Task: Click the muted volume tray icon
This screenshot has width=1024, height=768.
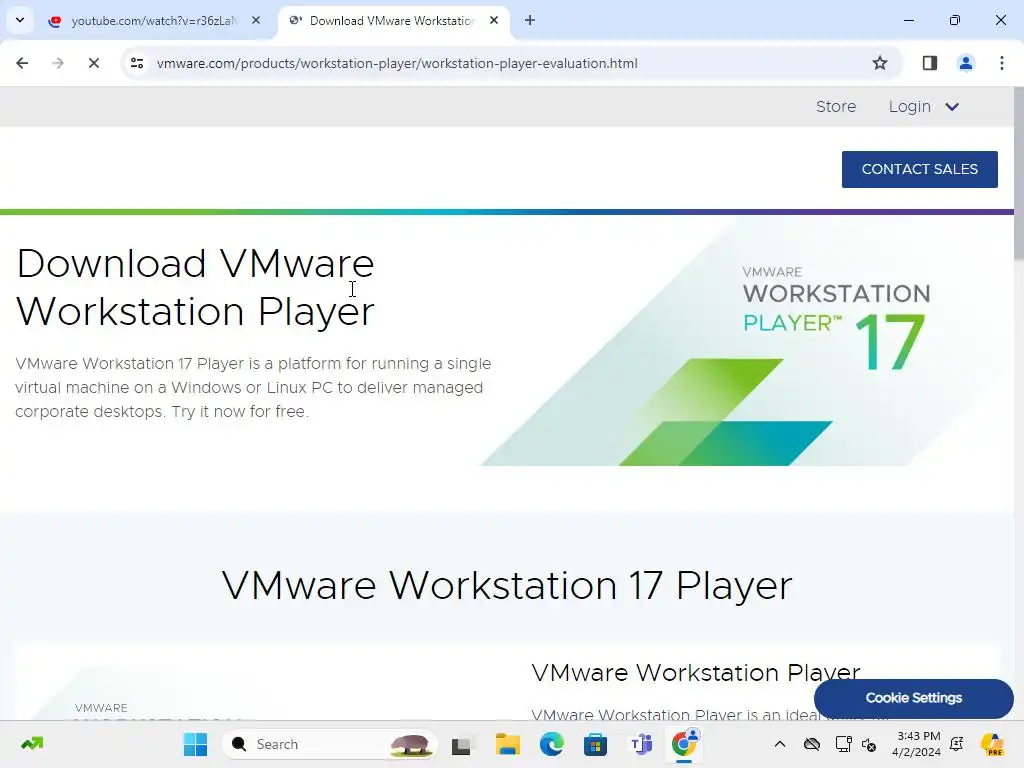Action: click(x=869, y=744)
